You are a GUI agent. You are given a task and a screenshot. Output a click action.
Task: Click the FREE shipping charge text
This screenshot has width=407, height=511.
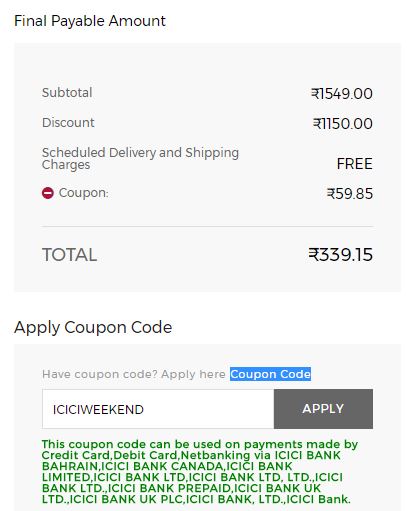pyautogui.click(x=355, y=164)
